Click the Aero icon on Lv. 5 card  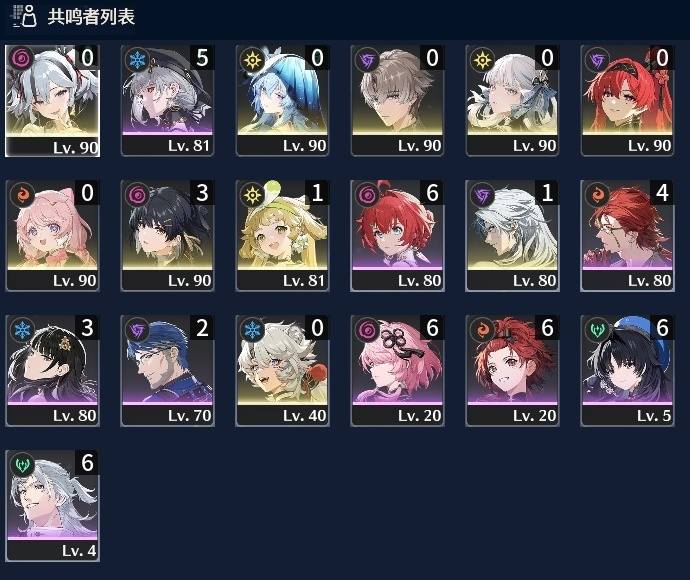(x=597, y=329)
